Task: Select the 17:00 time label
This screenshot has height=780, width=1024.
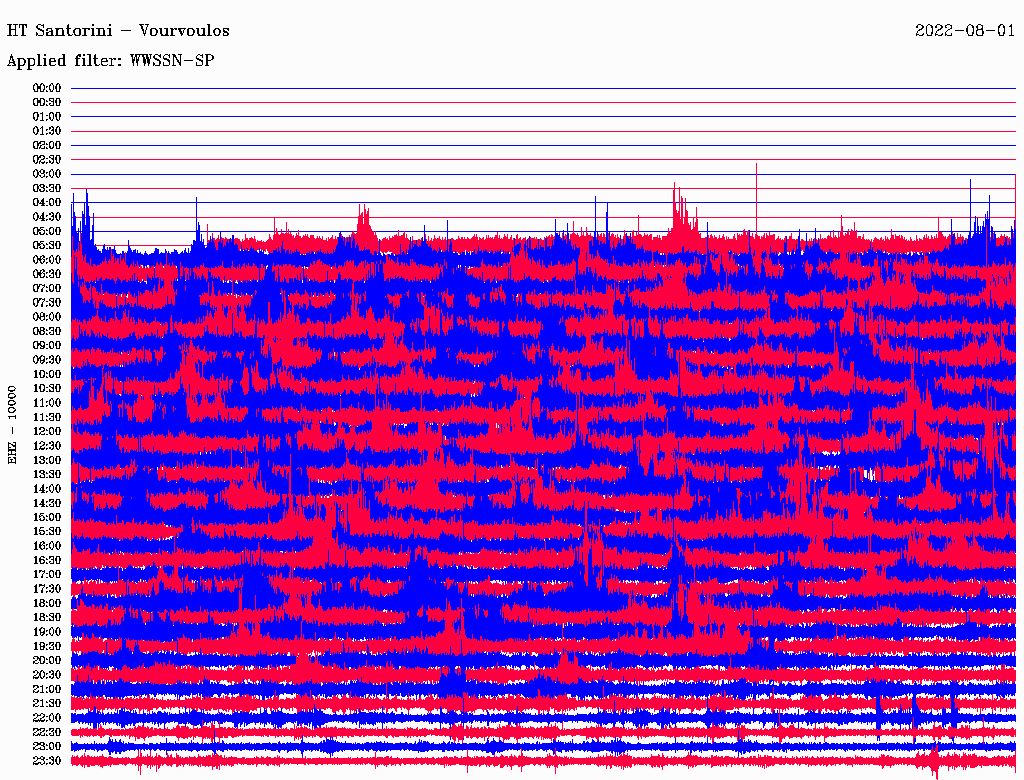Action: click(47, 574)
